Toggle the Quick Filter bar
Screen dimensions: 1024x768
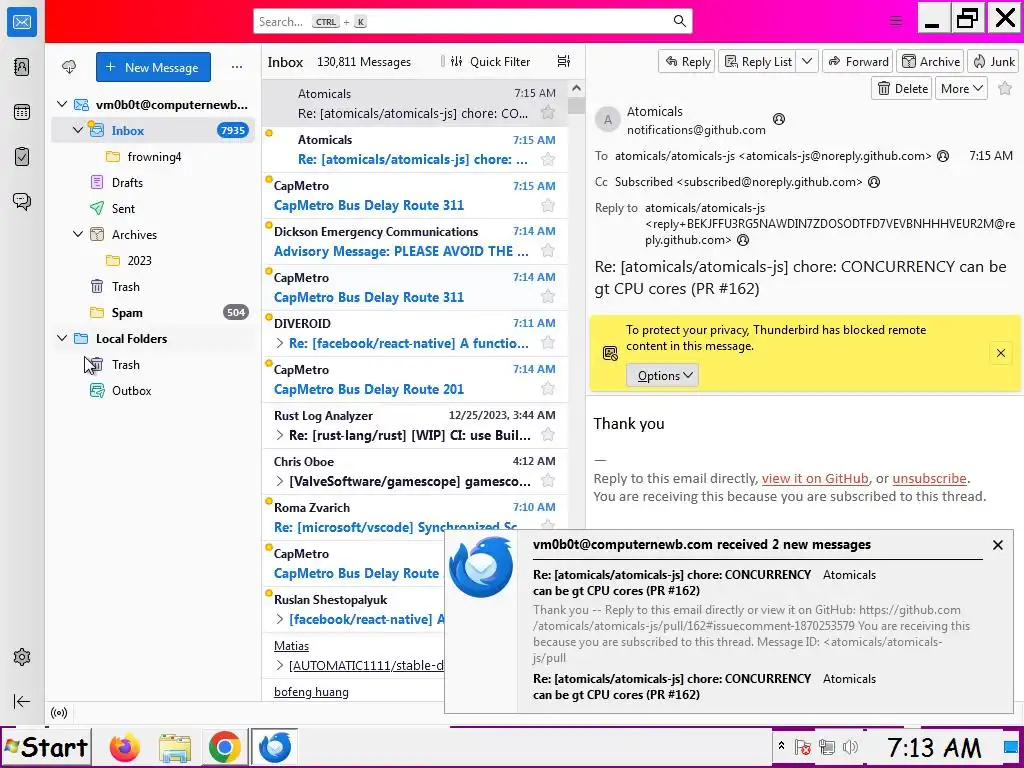(490, 61)
